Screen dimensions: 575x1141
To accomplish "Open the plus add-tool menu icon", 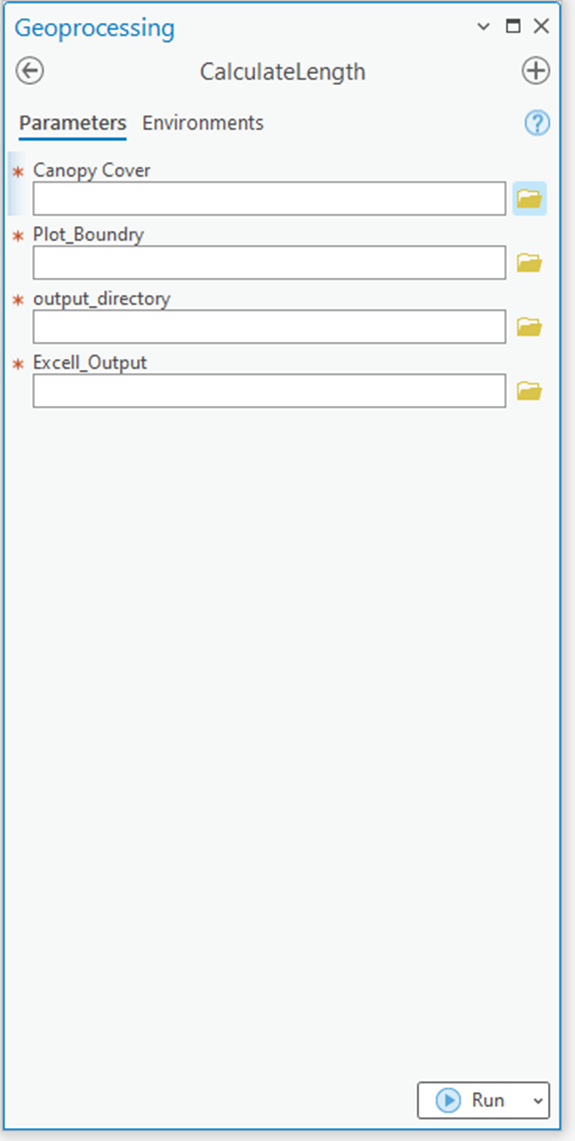I will click(x=536, y=71).
